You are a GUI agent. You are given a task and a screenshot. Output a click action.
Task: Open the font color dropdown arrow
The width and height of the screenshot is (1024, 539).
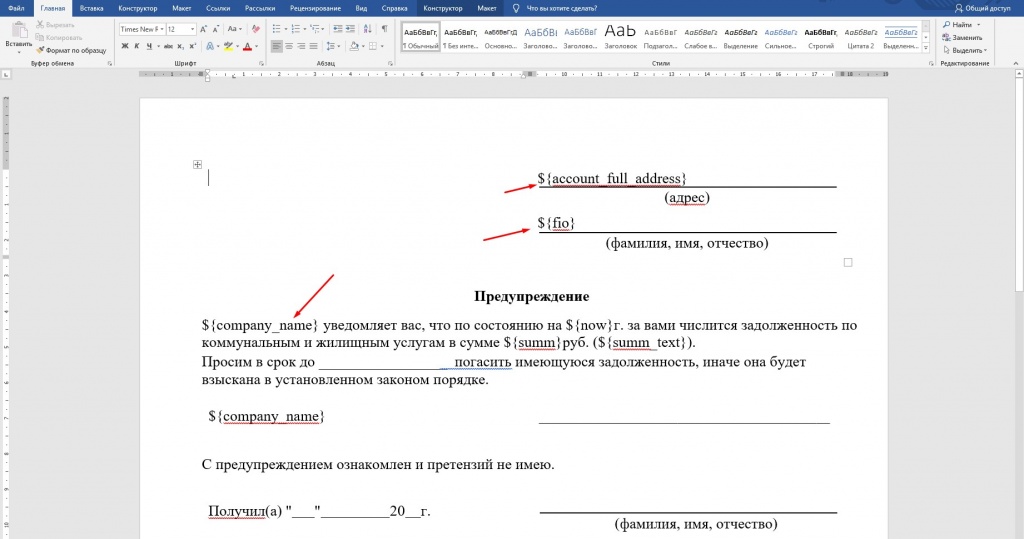(x=256, y=46)
